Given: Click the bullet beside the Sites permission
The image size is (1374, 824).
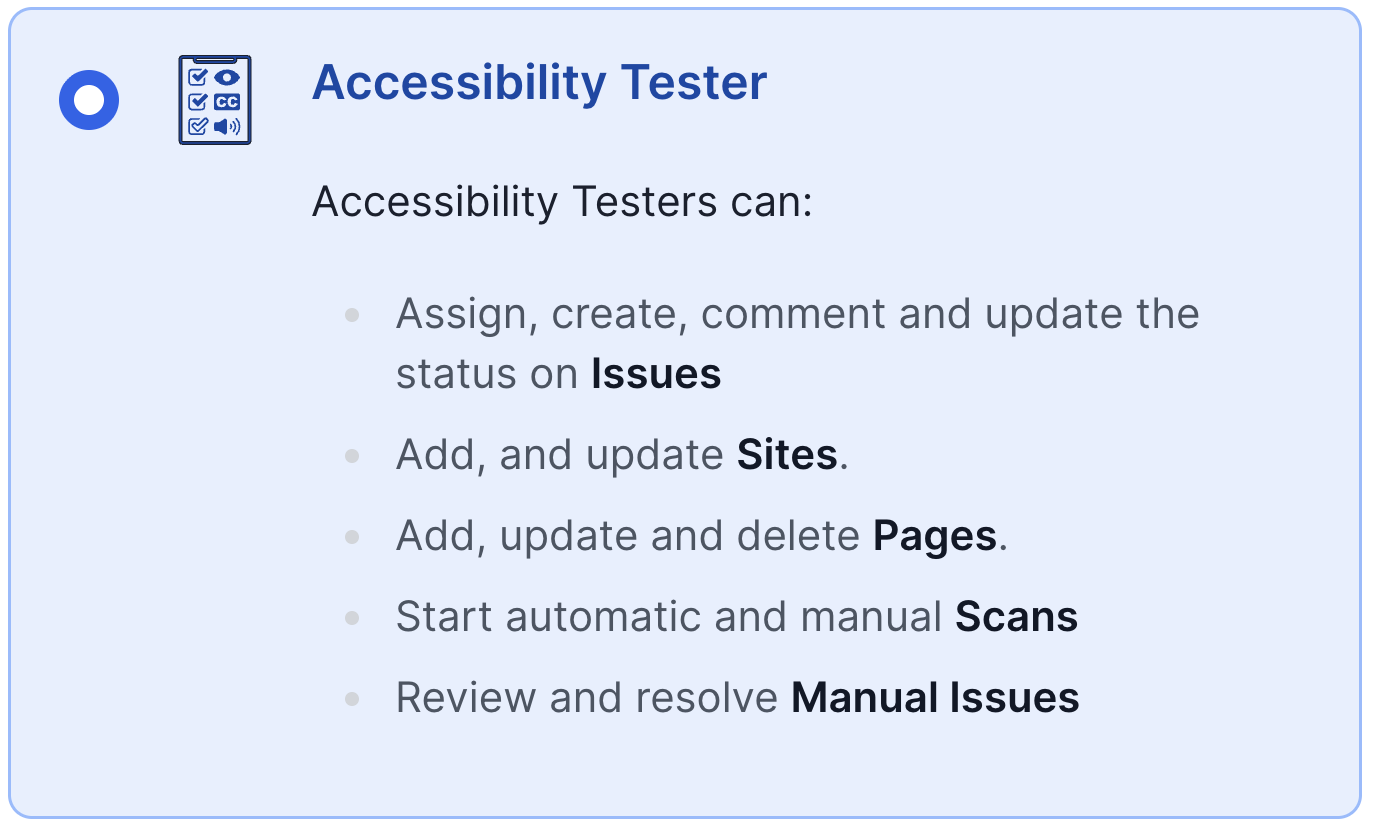Looking at the screenshot, I should point(352,456).
